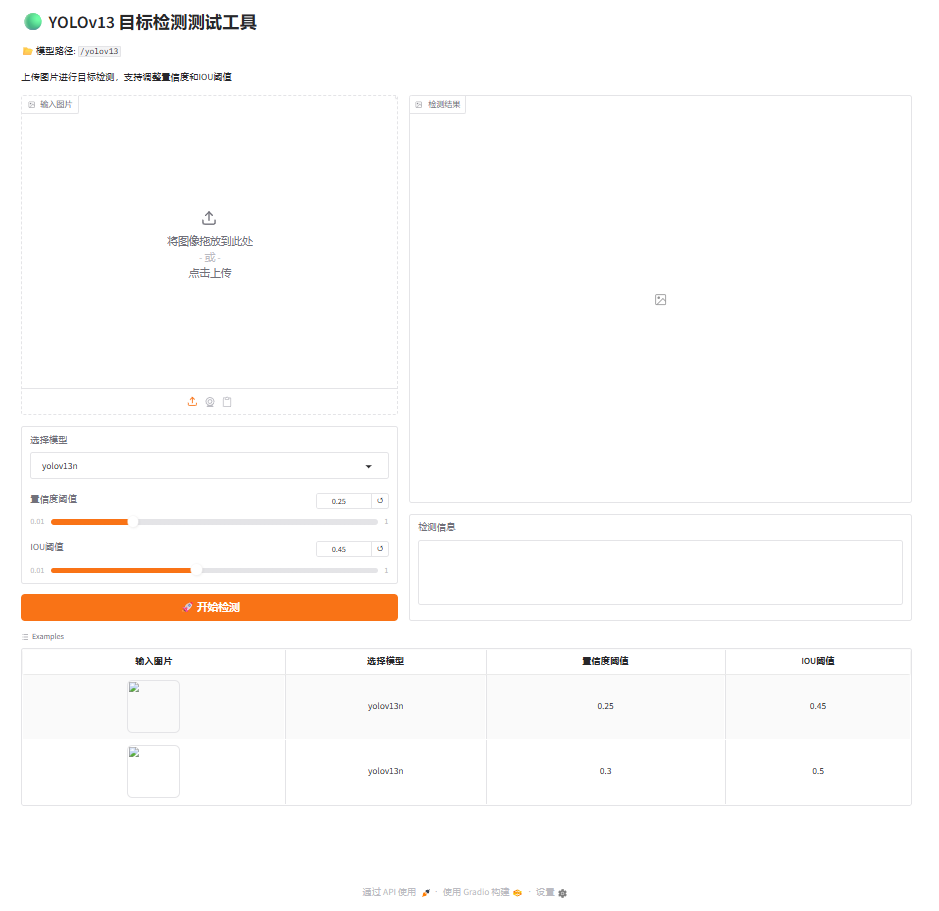The image size is (939, 911).
Task: Select the second example image thumbnail
Action: click(153, 771)
